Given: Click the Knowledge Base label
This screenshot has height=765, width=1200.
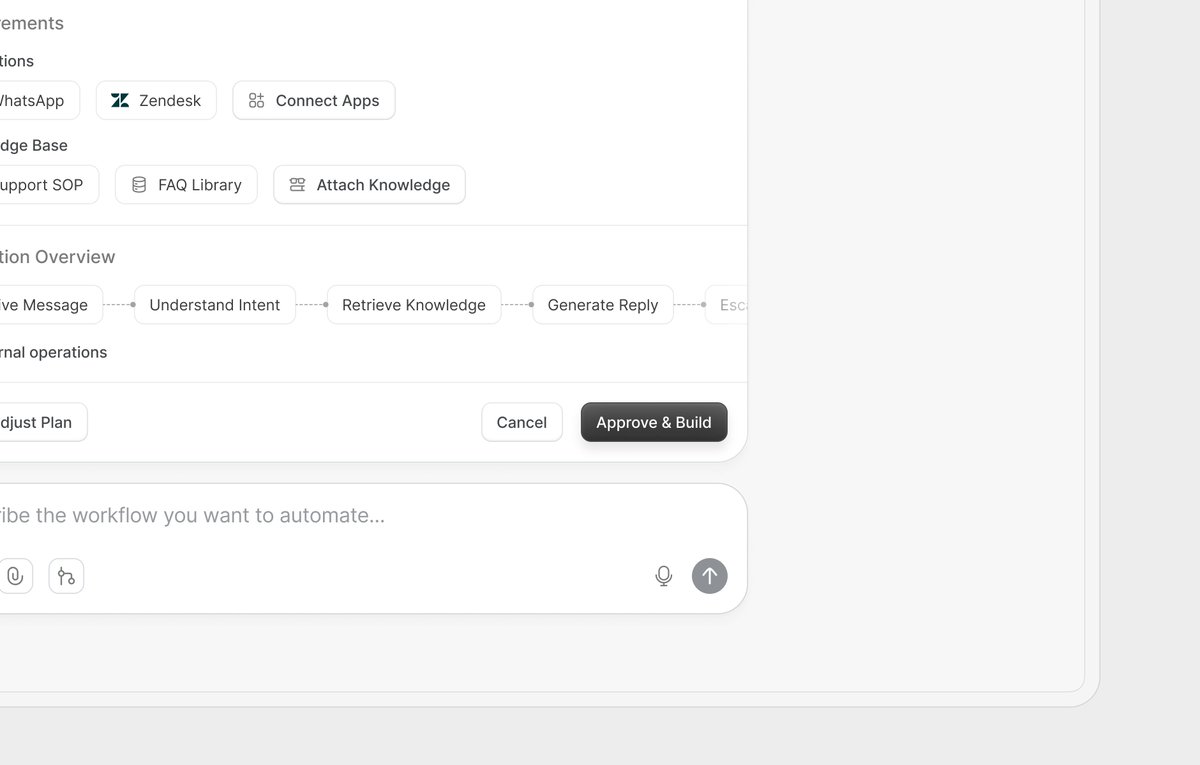Looking at the screenshot, I should [x=33, y=145].
